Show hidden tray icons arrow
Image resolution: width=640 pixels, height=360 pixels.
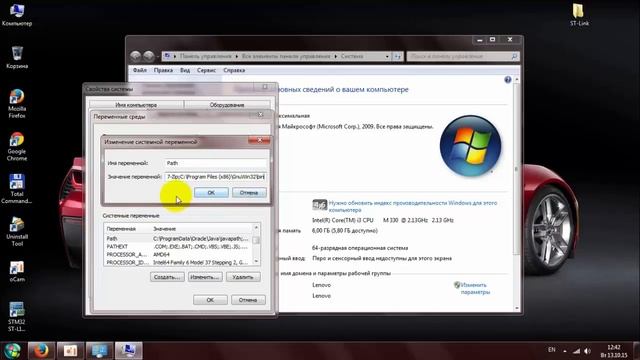(565, 351)
